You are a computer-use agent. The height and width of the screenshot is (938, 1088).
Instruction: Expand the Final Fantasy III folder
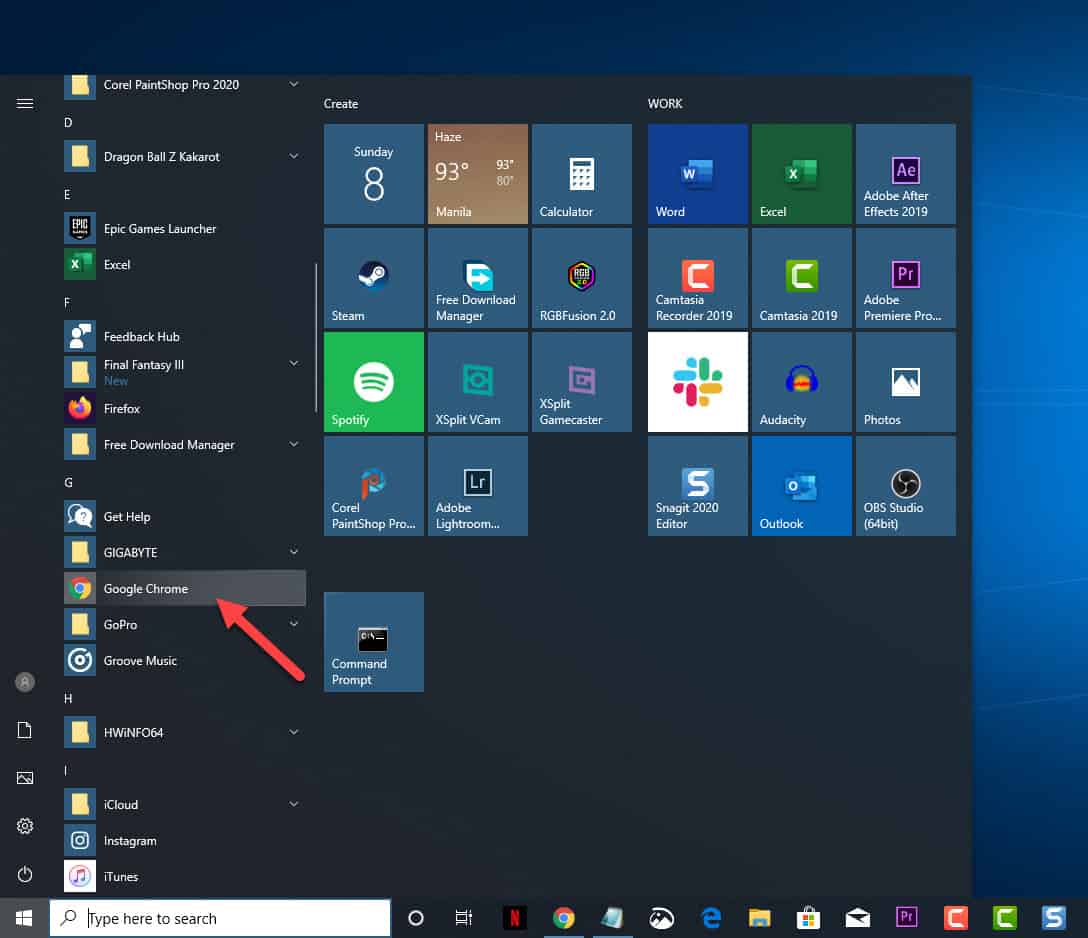pos(185,372)
